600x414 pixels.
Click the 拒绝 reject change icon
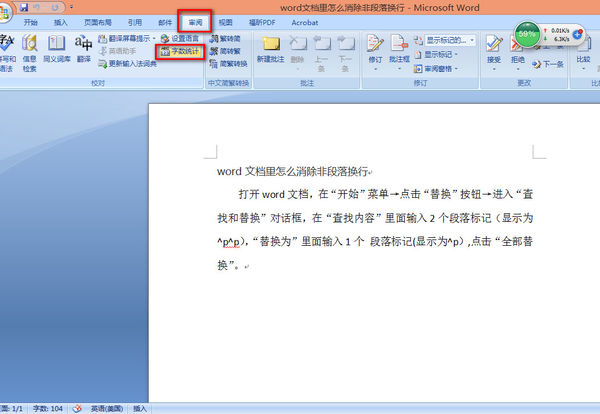coord(517,53)
